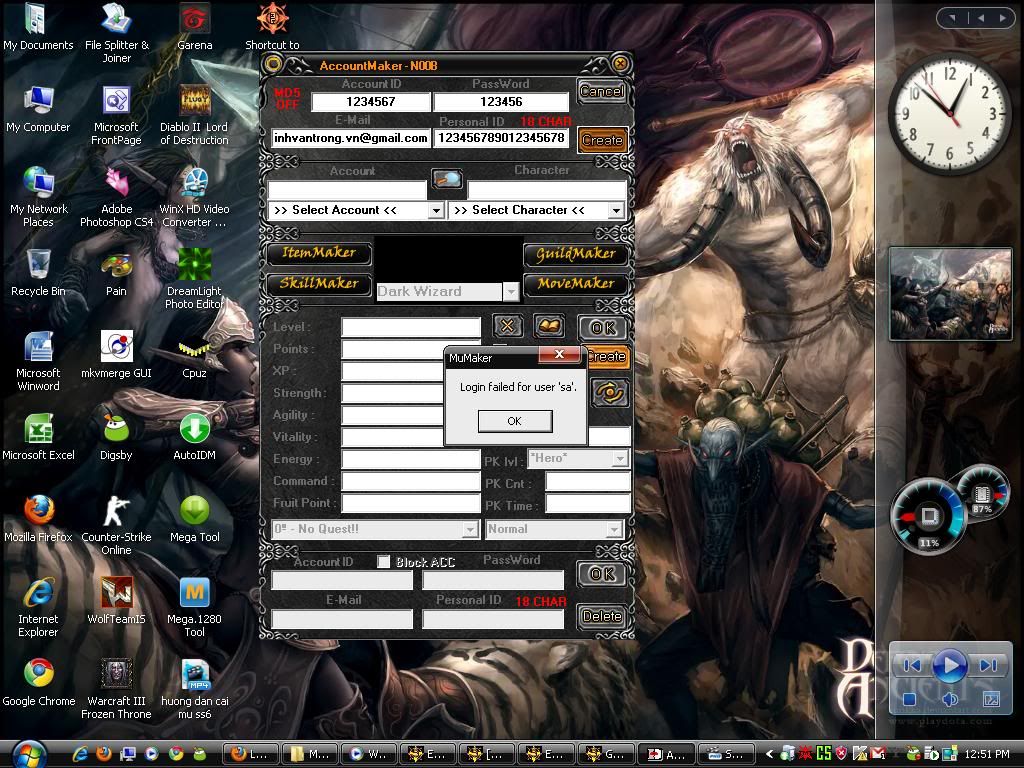Open the SkillMaker tool

coord(319,283)
